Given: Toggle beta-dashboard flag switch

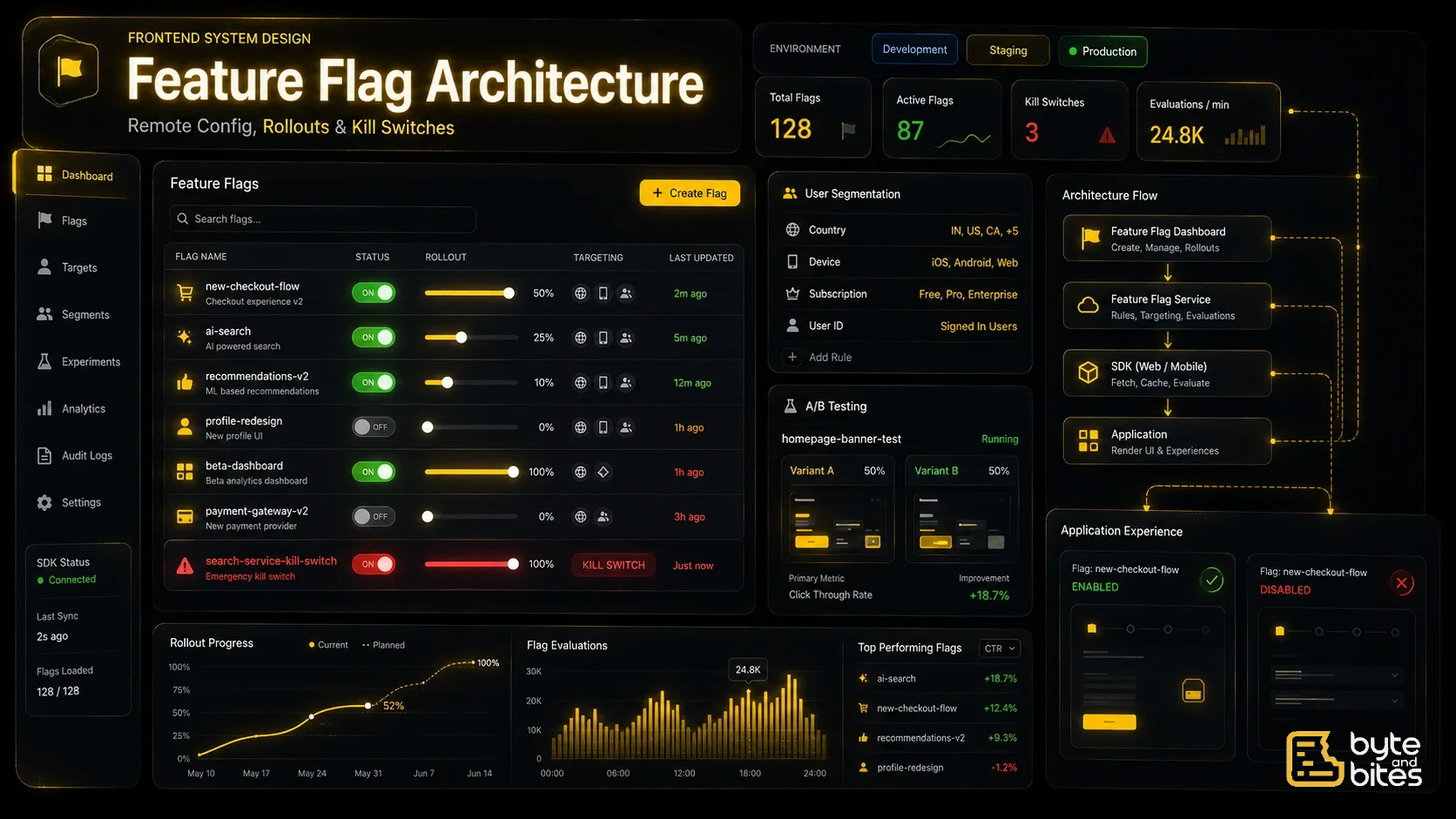Looking at the screenshot, I should tap(374, 472).
